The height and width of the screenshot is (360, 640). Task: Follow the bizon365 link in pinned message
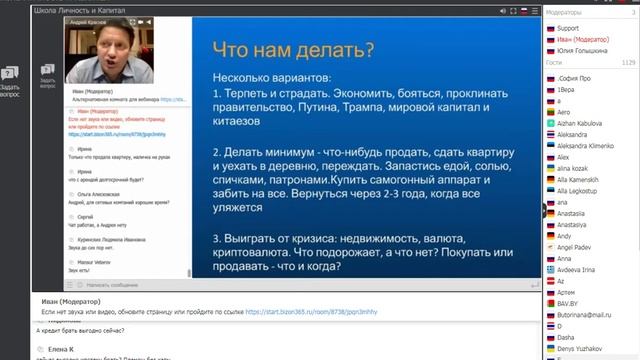click(x=311, y=312)
